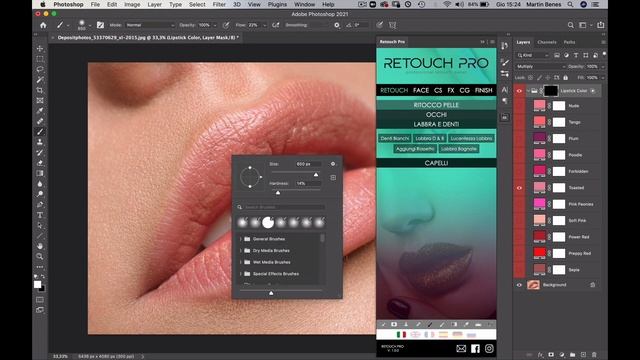The height and width of the screenshot is (360, 640).
Task: Select the Hand tool
Action: point(40,246)
